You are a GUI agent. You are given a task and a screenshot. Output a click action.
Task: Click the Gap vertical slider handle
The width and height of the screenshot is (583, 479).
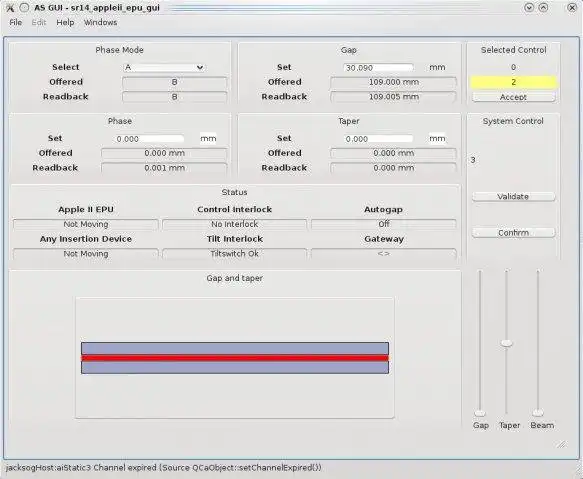tap(480, 413)
